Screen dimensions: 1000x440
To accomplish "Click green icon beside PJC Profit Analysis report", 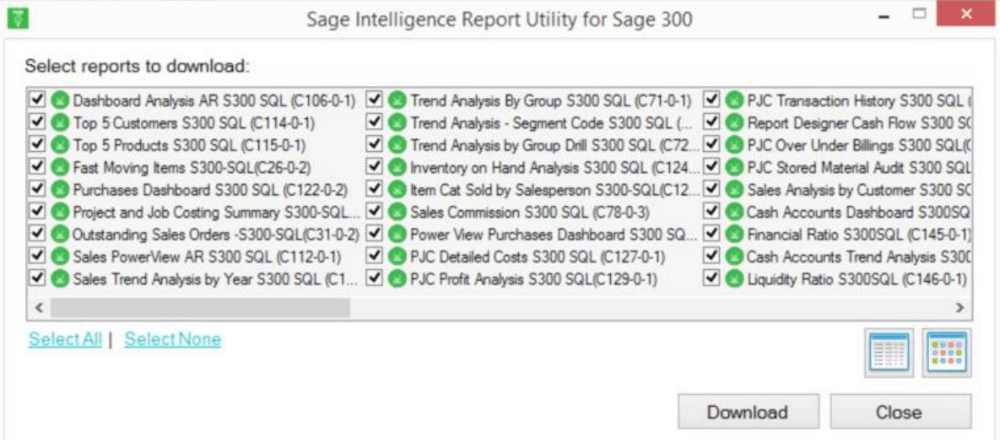I will click(397, 279).
